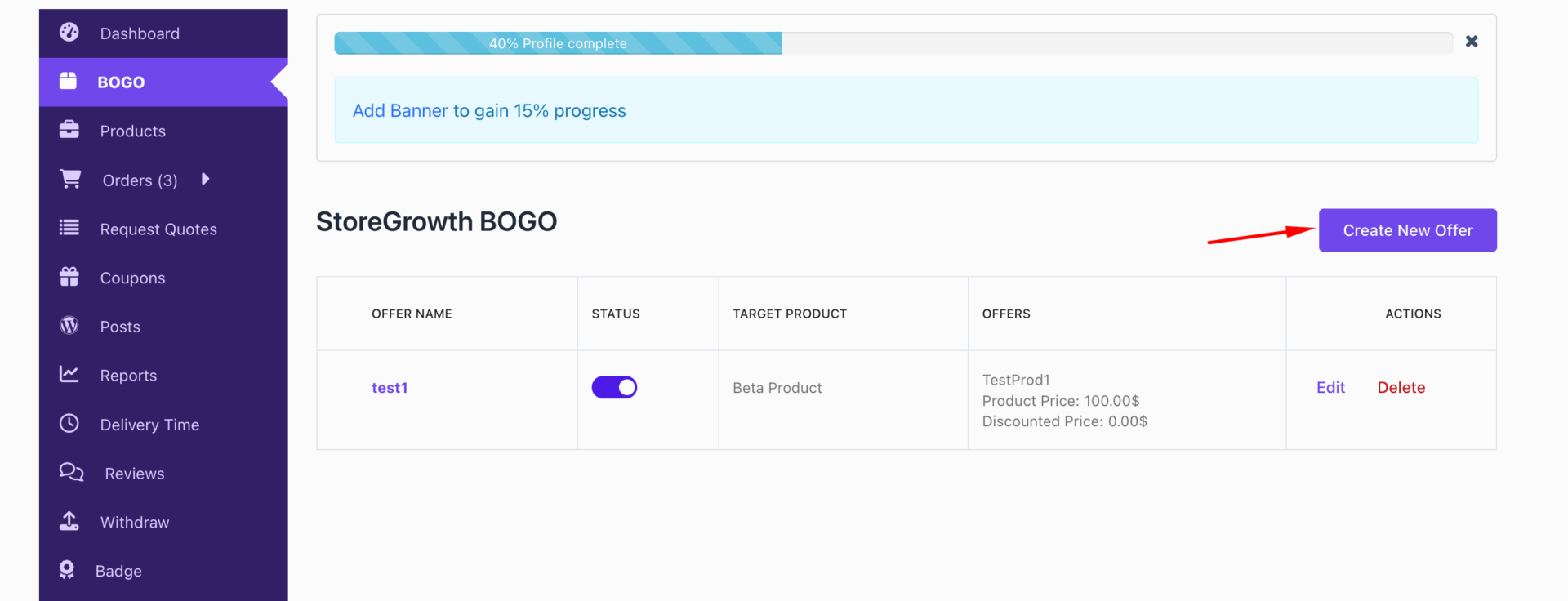Click the Product Price: 100.00$ text
This screenshot has height=601, width=1568.
(x=1060, y=401)
